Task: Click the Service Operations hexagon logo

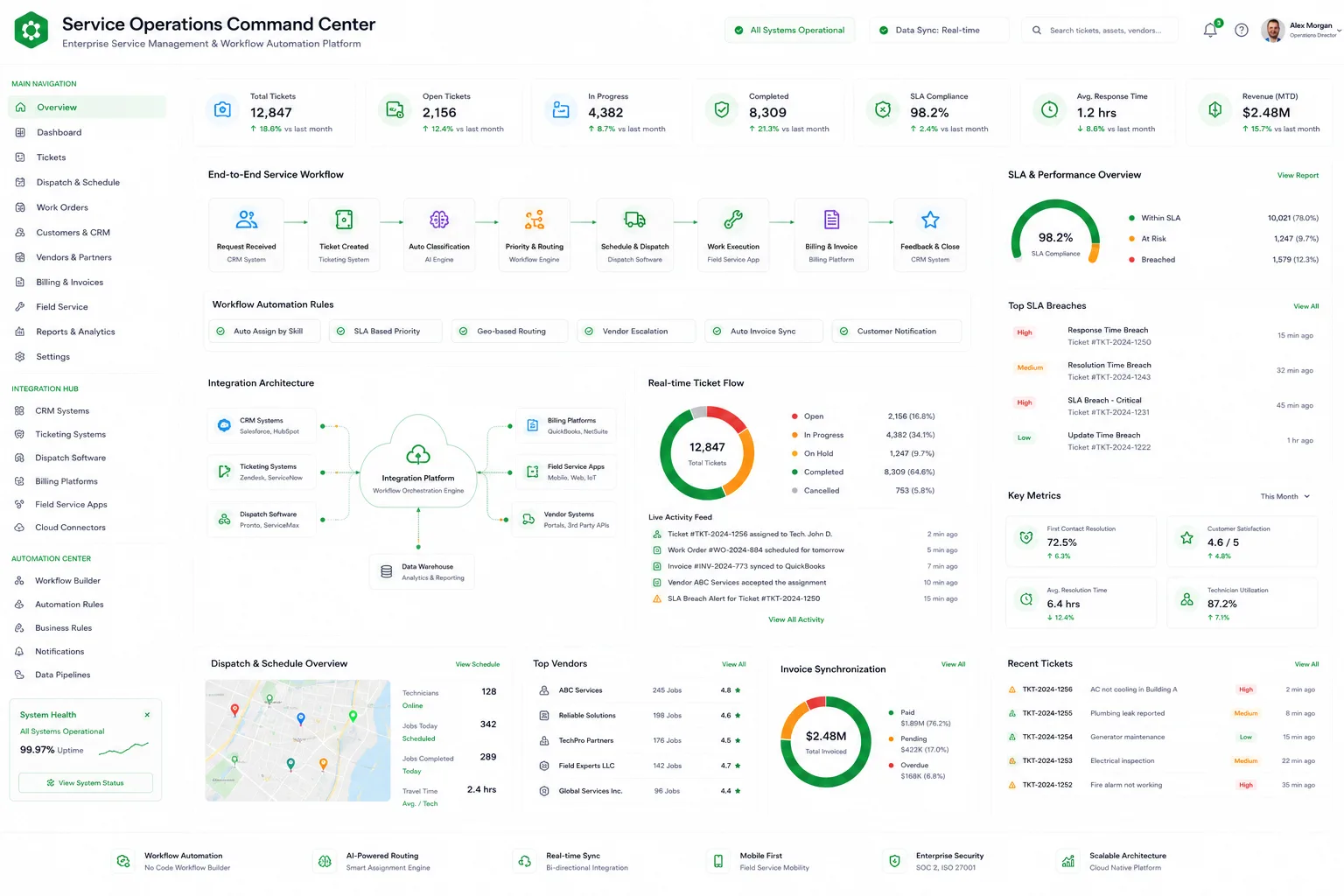Action: click(31, 30)
